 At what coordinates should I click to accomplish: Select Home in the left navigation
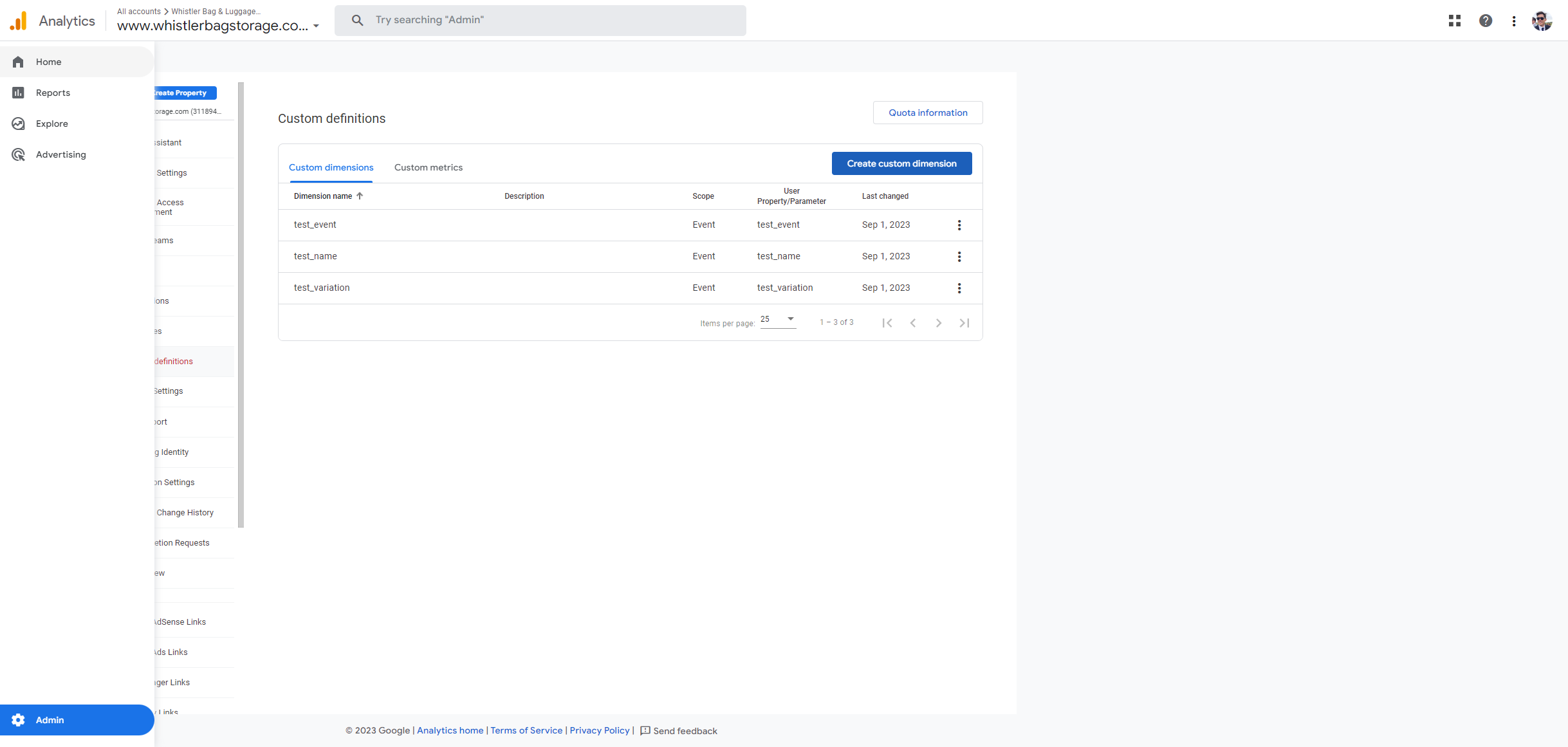point(77,62)
